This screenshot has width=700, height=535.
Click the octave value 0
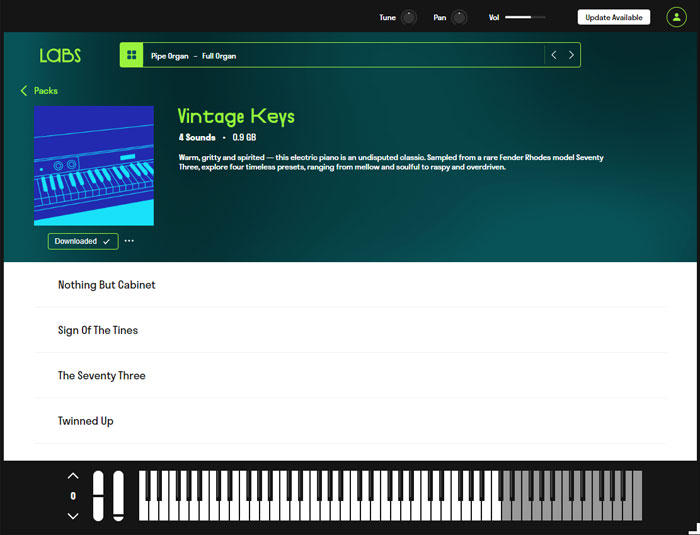73,496
